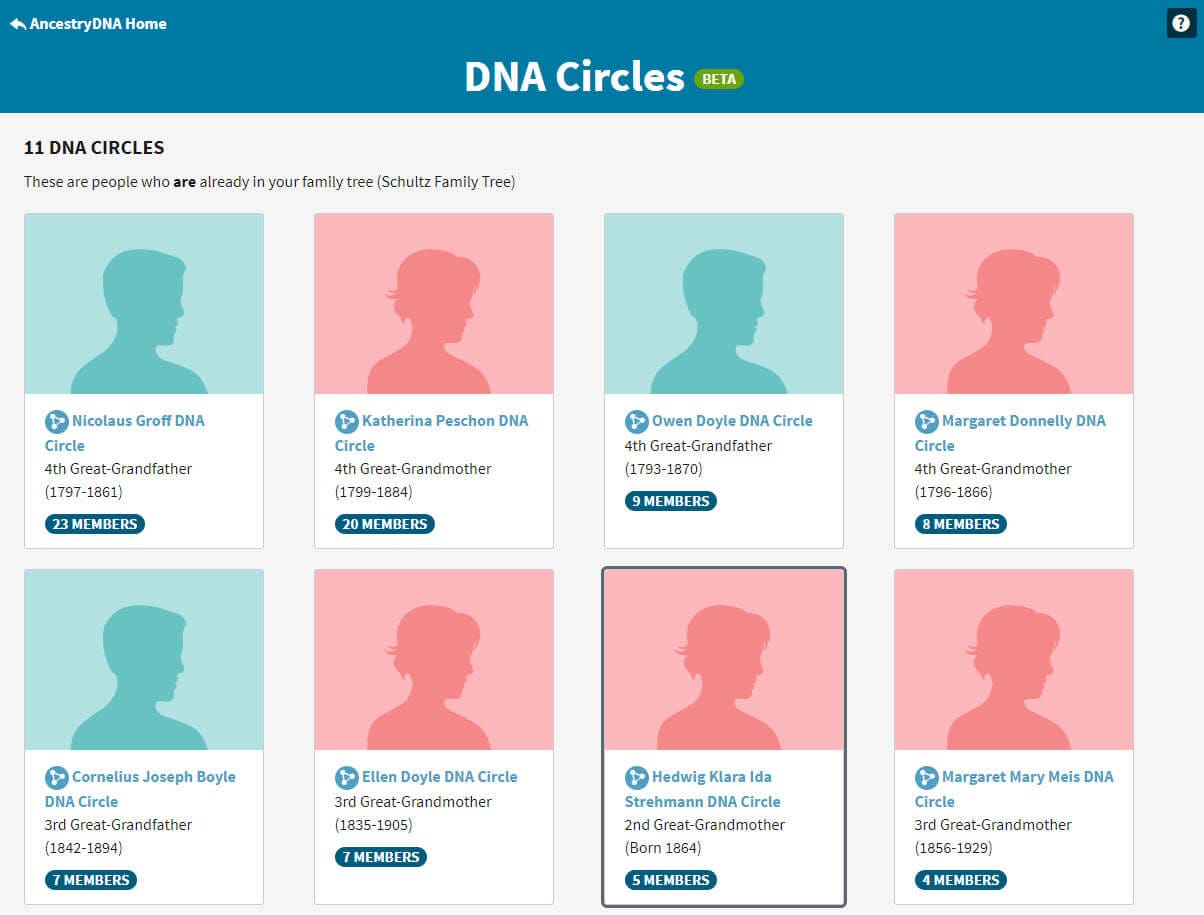Image resolution: width=1204 pixels, height=915 pixels.
Task: Click the DNA icon beside Owen Doyle
Action: [x=635, y=421]
